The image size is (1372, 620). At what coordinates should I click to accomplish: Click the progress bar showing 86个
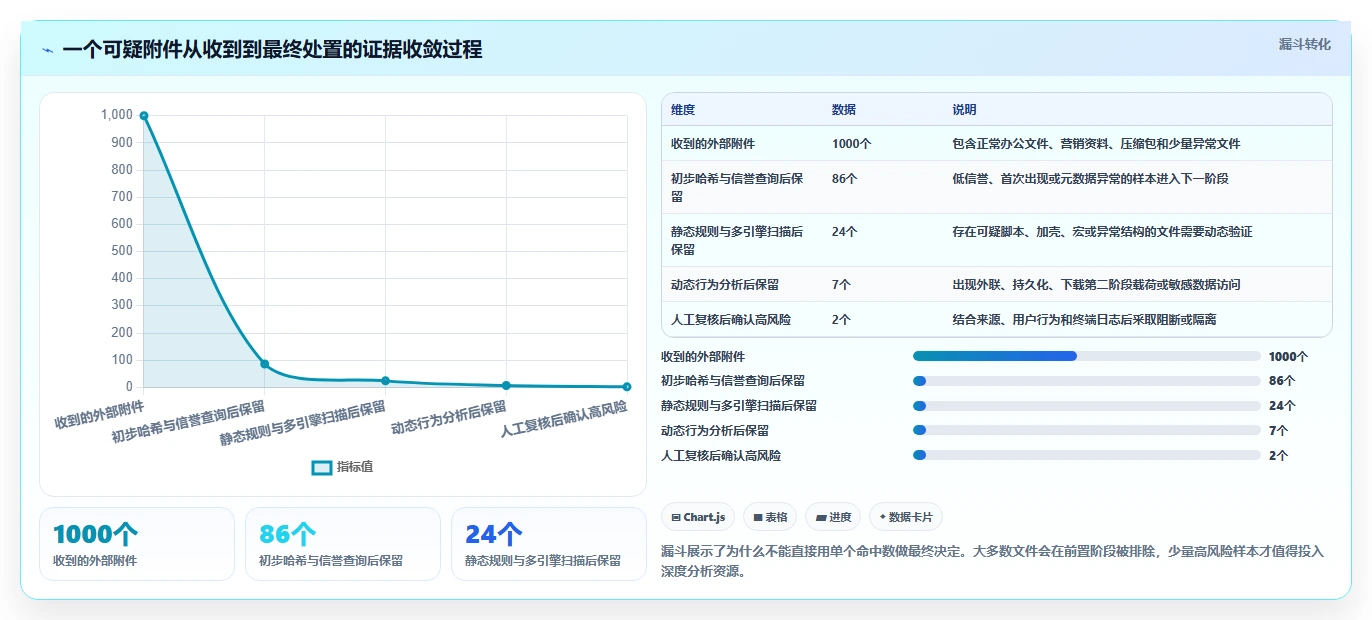(1086, 381)
